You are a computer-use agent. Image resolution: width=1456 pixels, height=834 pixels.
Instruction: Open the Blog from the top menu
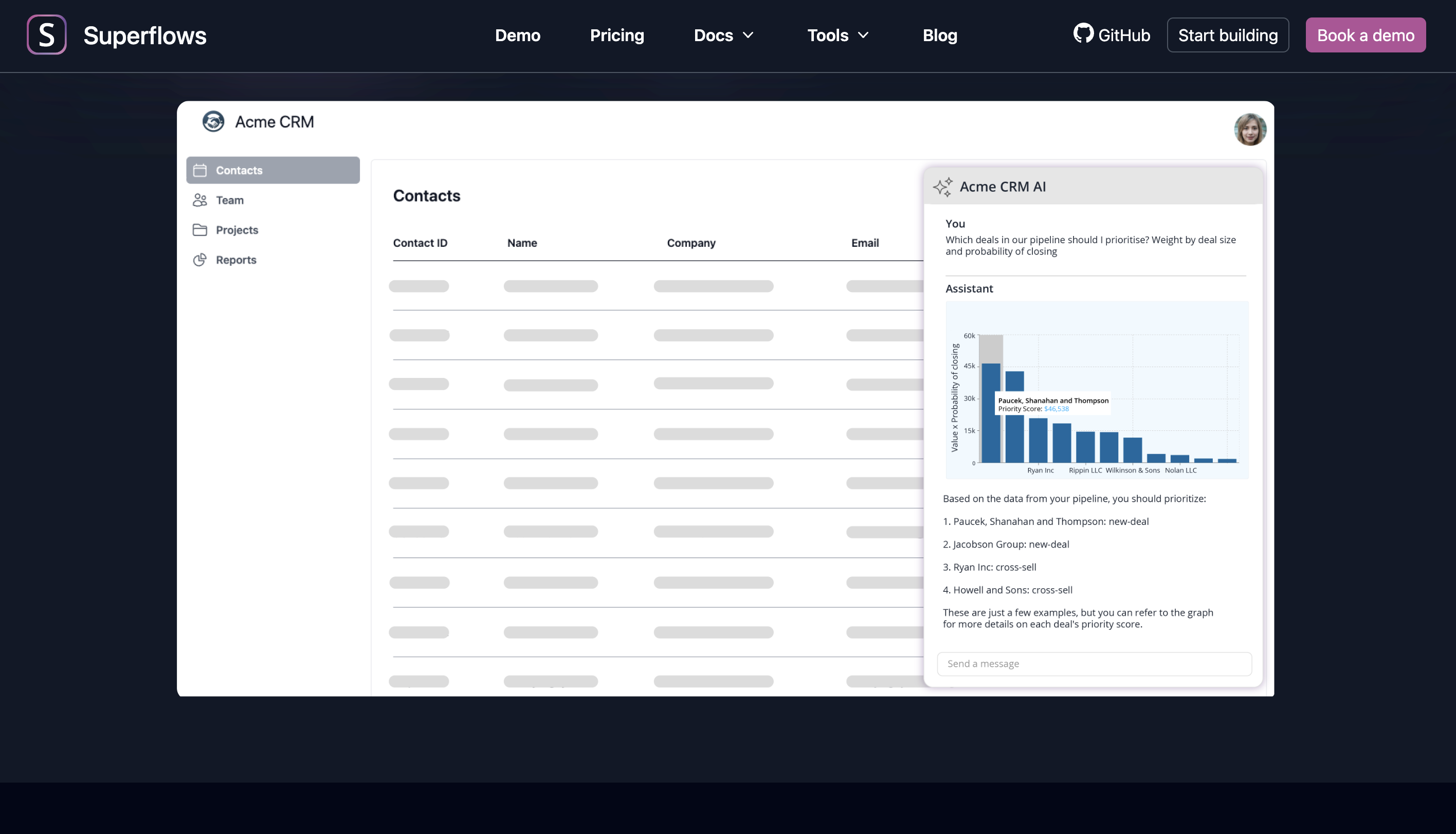tap(939, 35)
